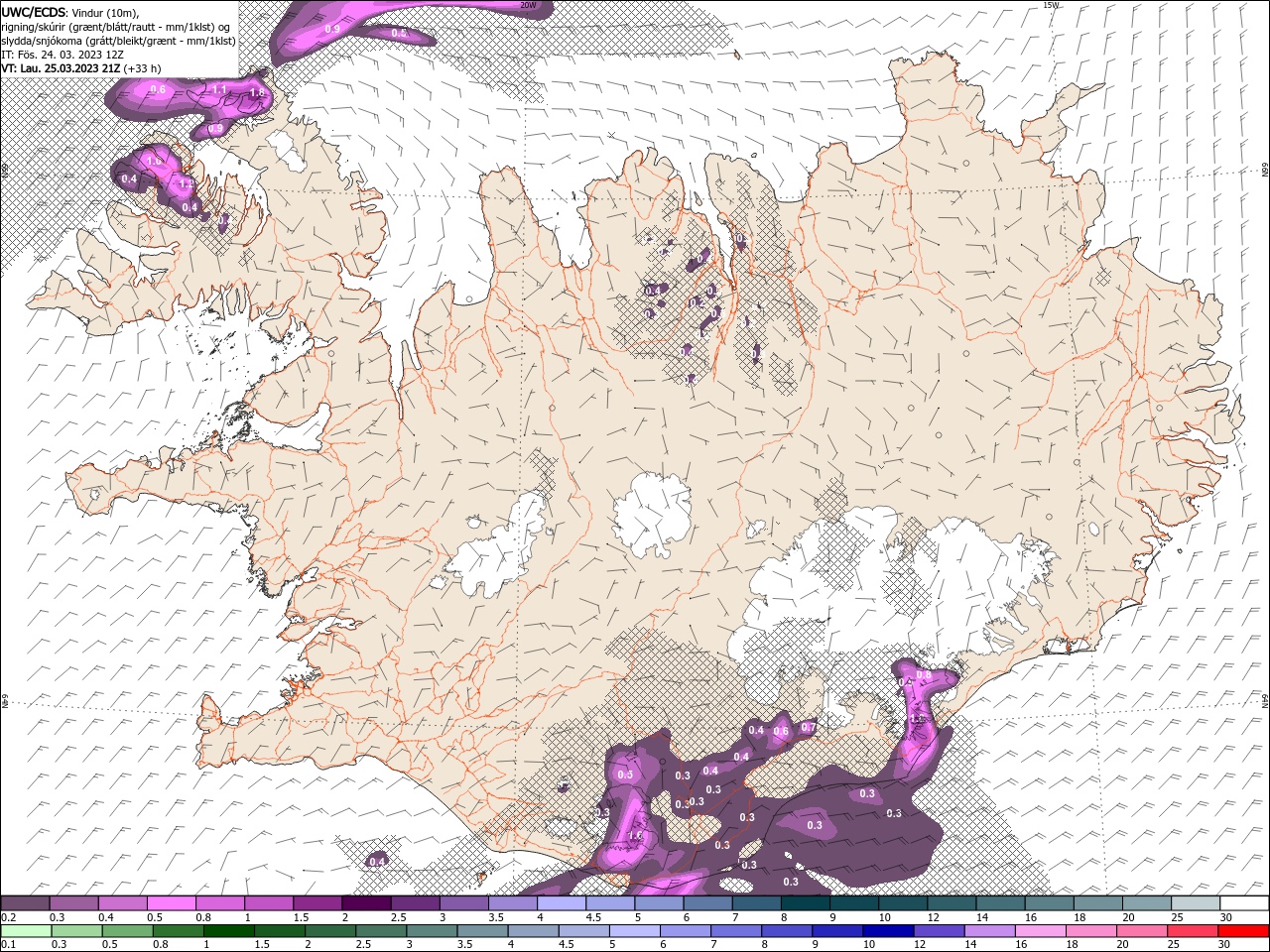Click the '20W' longitude label

[x=528, y=5]
